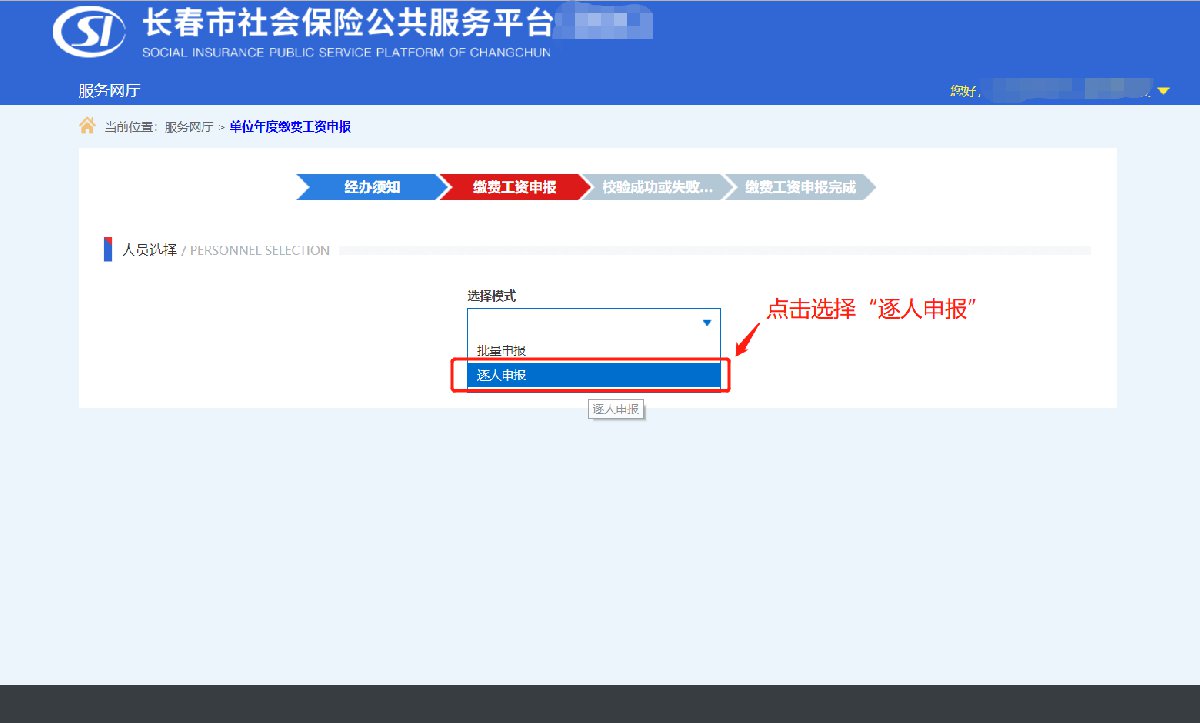Viewport: 1200px width, 723px height.
Task: Click the home icon in breadcrumb
Action: tap(87, 125)
